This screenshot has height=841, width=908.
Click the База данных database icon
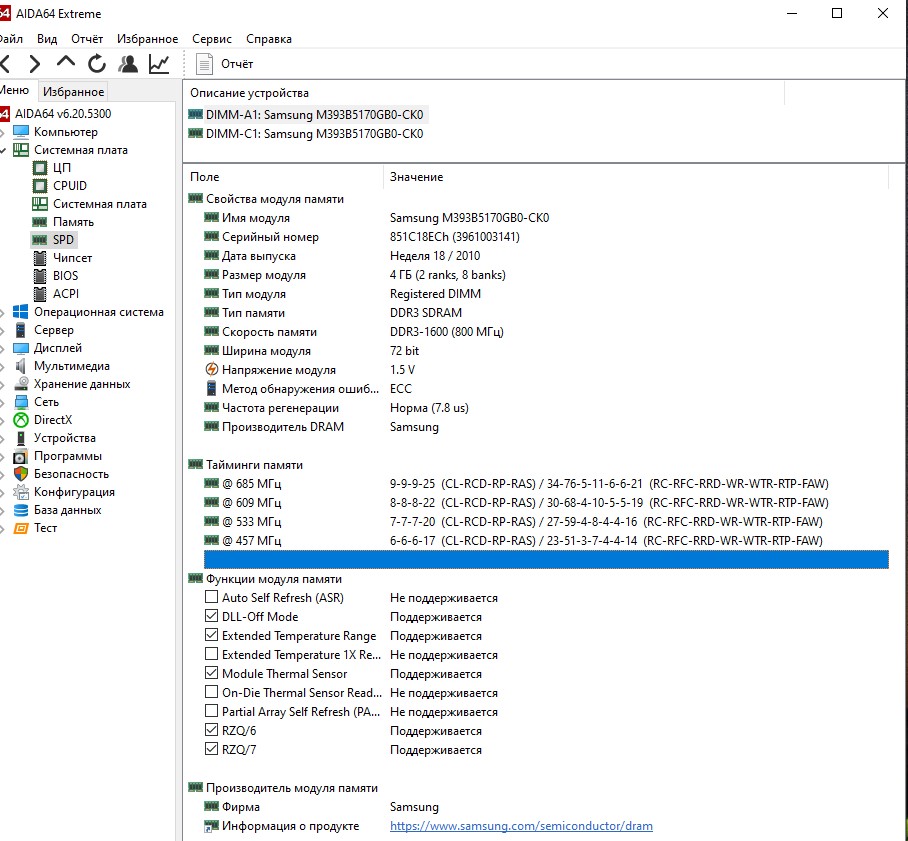coord(21,510)
